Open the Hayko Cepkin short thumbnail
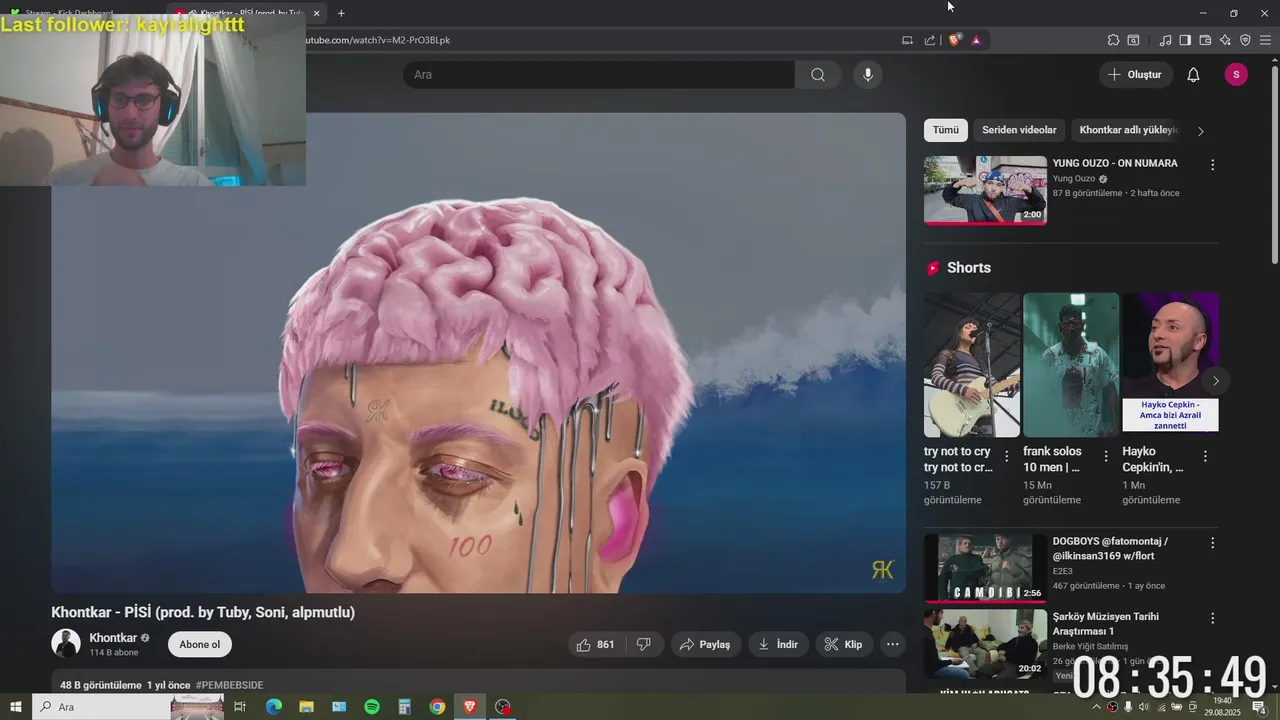Viewport: 1280px width, 720px height. tap(1170, 365)
